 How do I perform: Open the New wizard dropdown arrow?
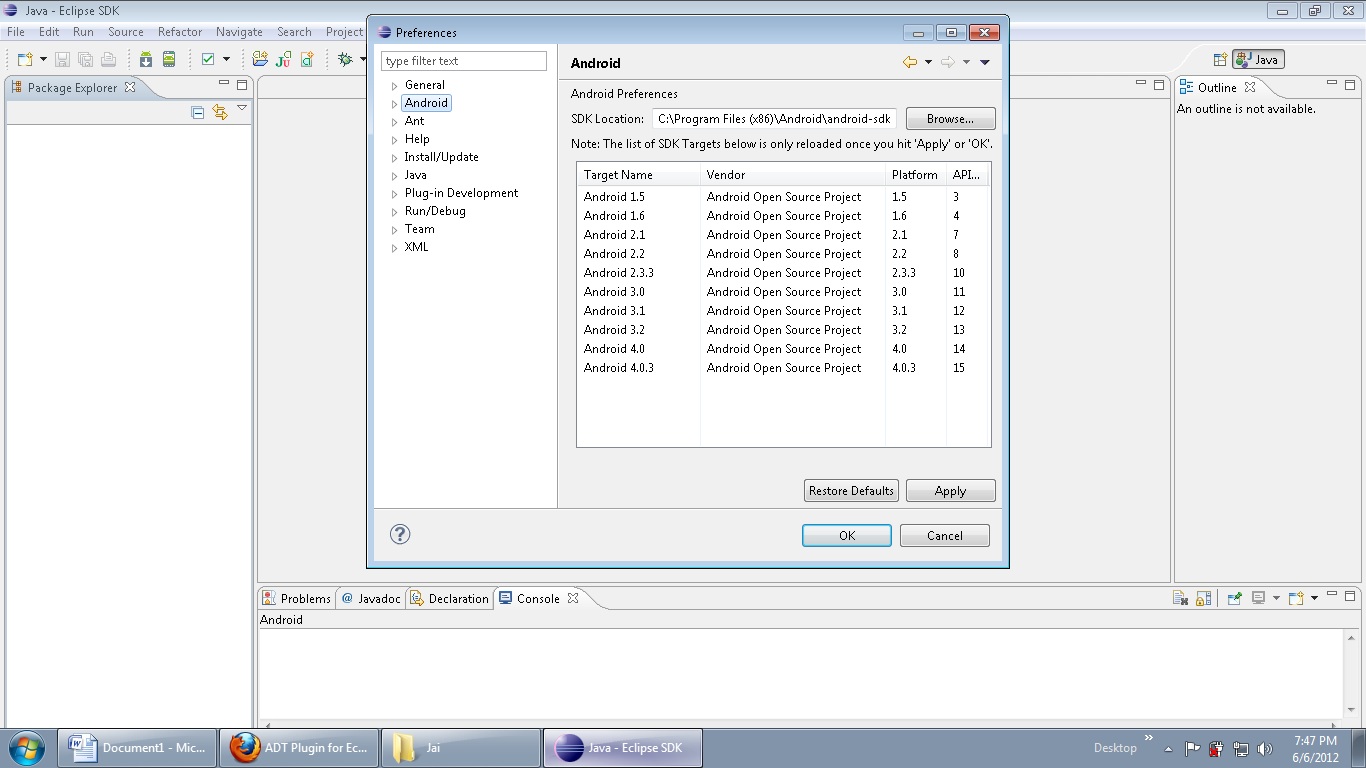[43, 60]
